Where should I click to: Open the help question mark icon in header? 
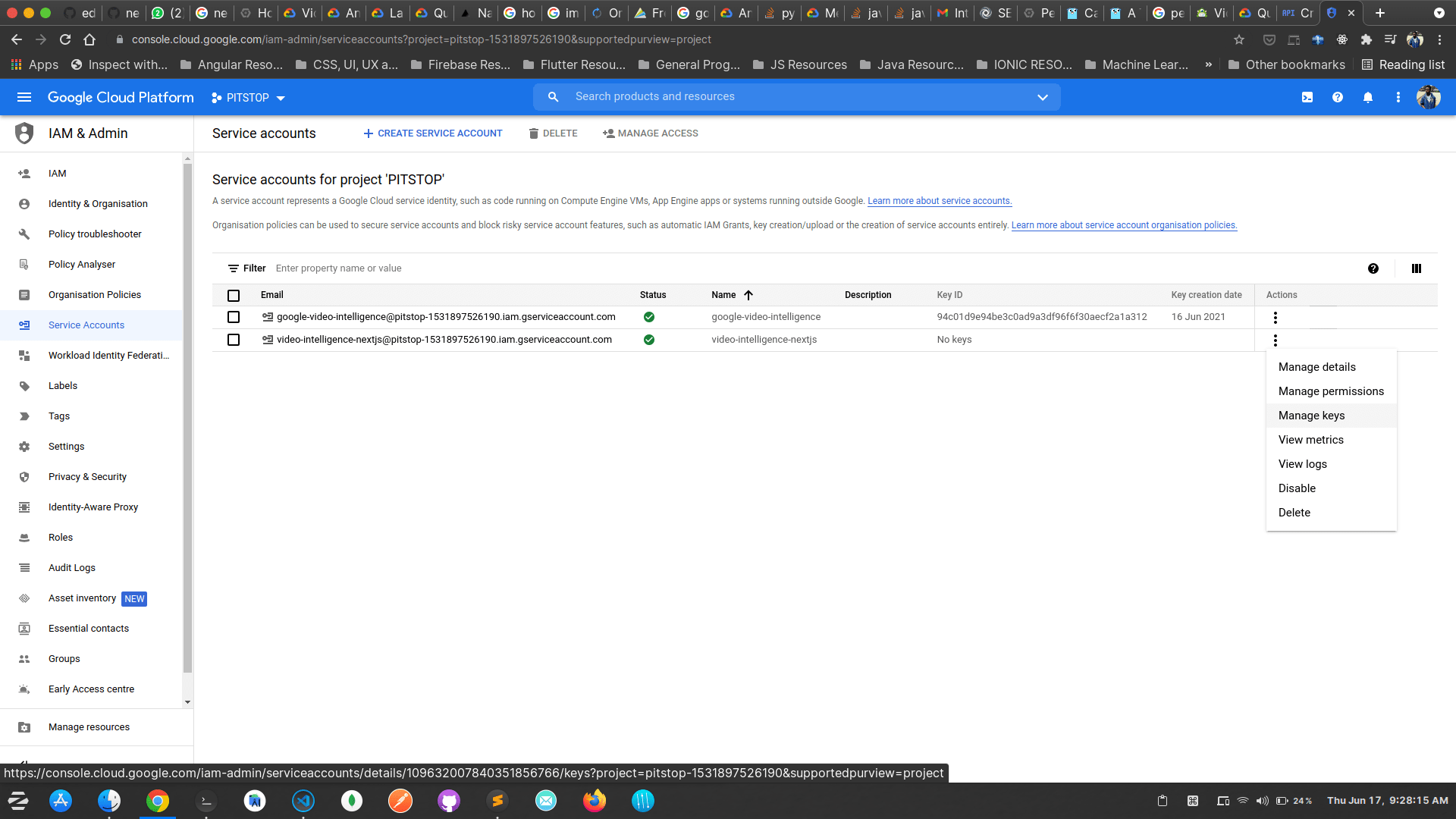[1338, 97]
